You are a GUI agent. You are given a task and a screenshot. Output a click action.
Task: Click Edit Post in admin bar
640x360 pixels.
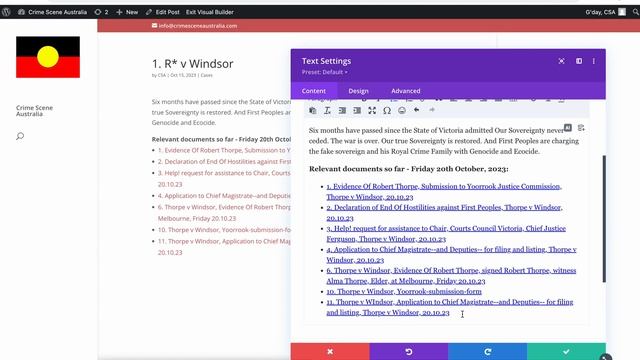[162, 12]
